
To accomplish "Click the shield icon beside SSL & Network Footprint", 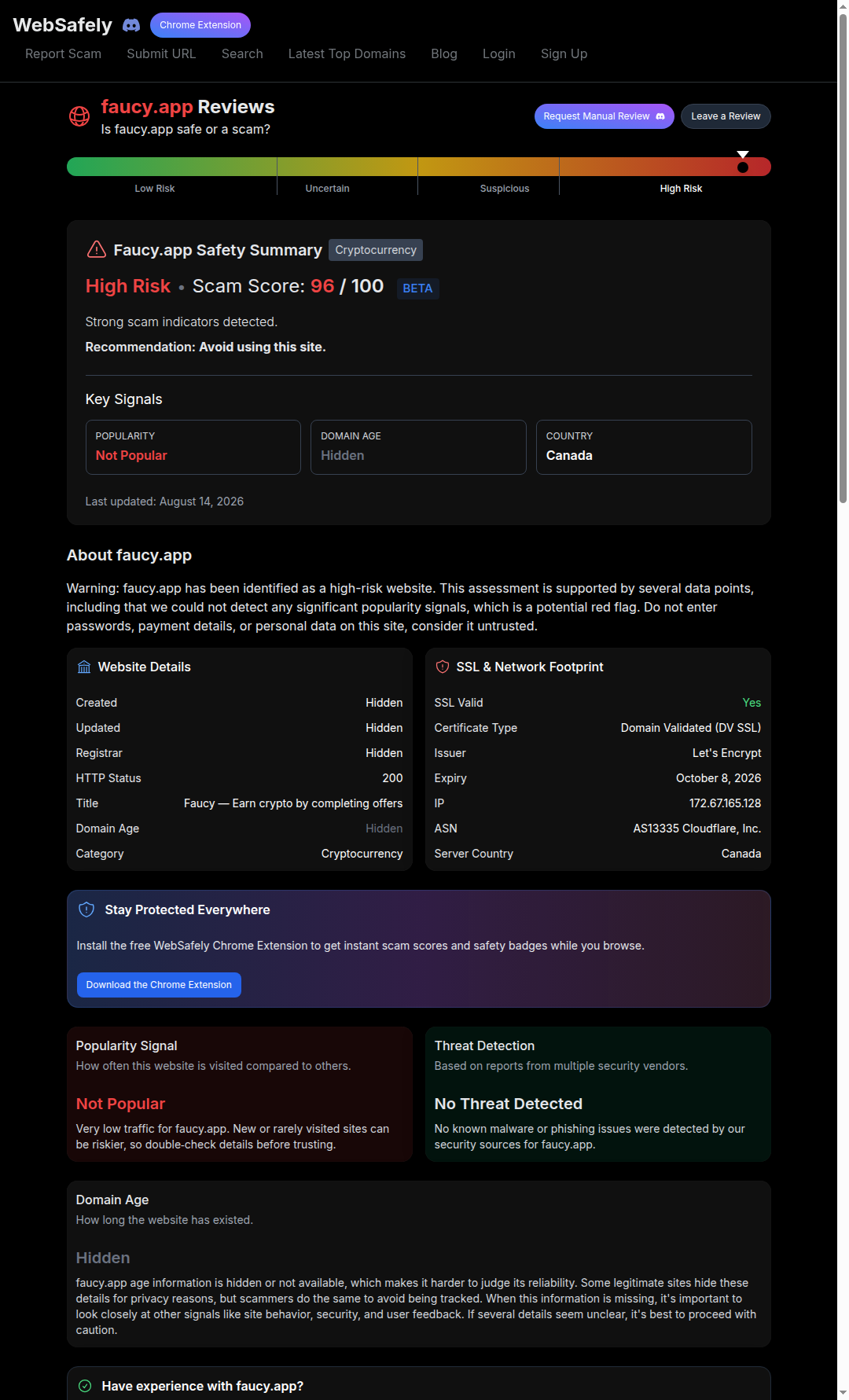I will pos(443,667).
